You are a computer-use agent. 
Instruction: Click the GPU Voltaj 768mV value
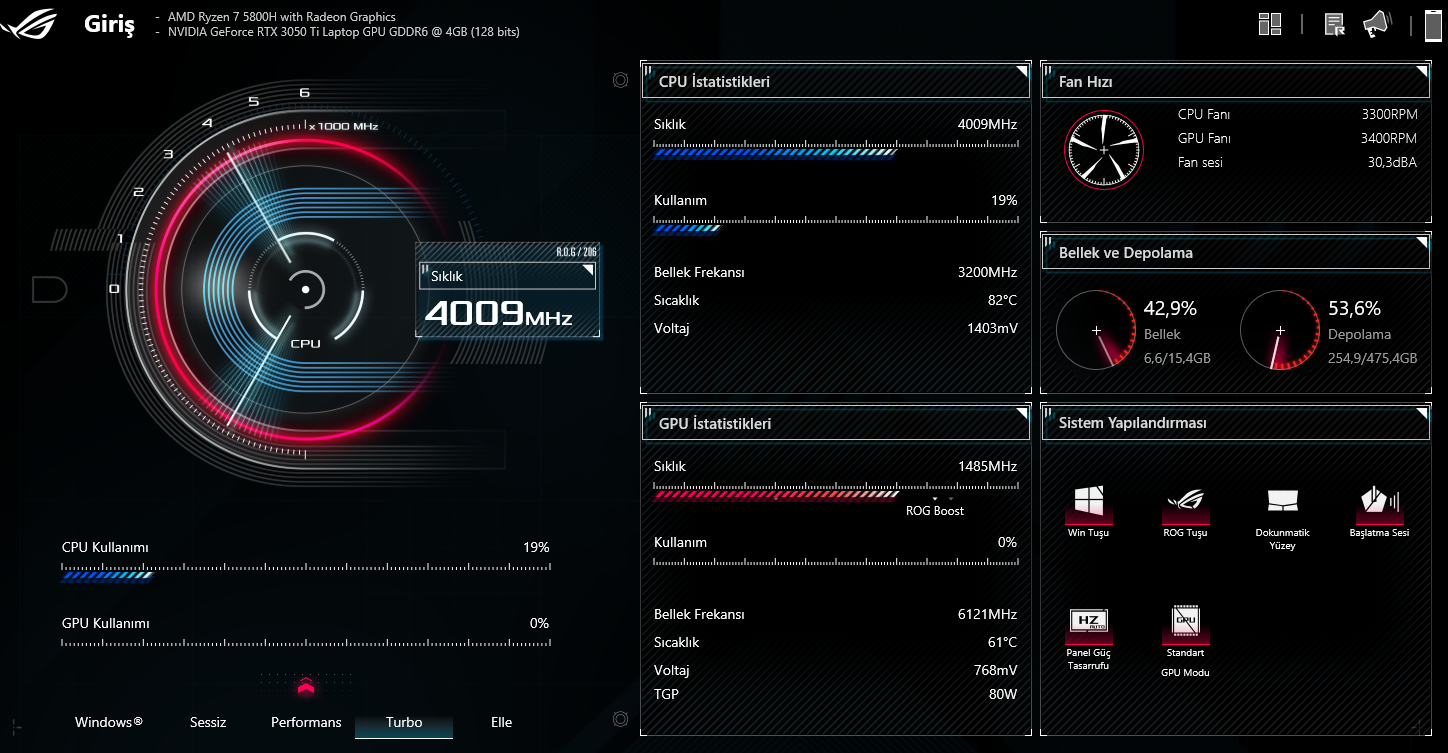point(994,670)
